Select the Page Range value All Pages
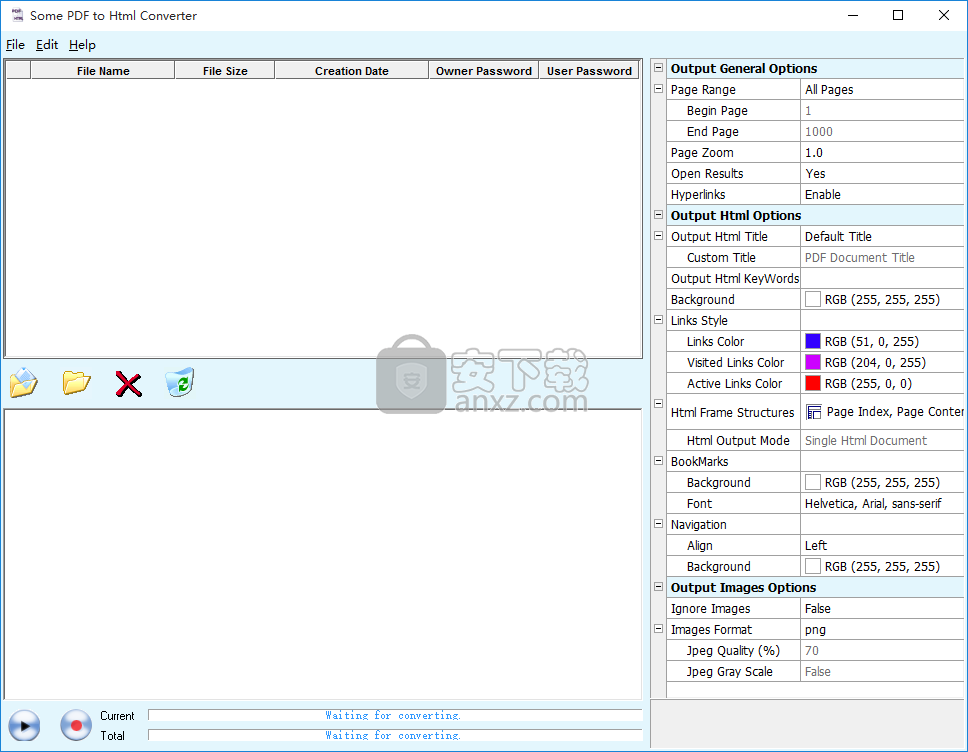 pyautogui.click(x=882, y=90)
